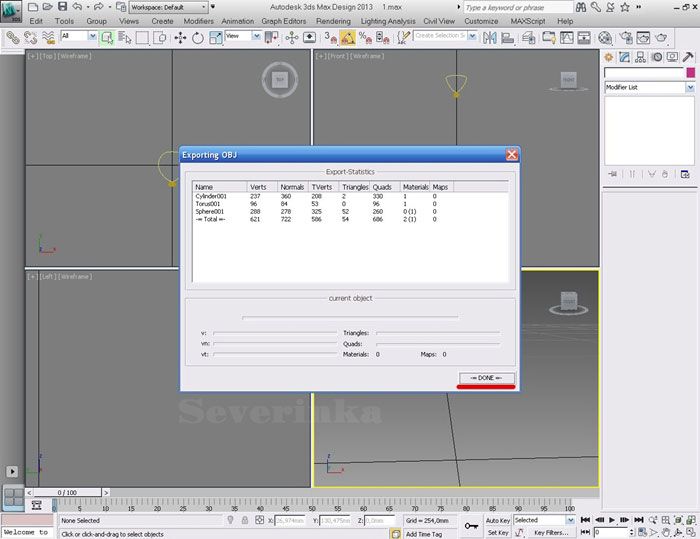Close the Exporting OBJ dialog
This screenshot has width=700, height=539.
pos(511,155)
